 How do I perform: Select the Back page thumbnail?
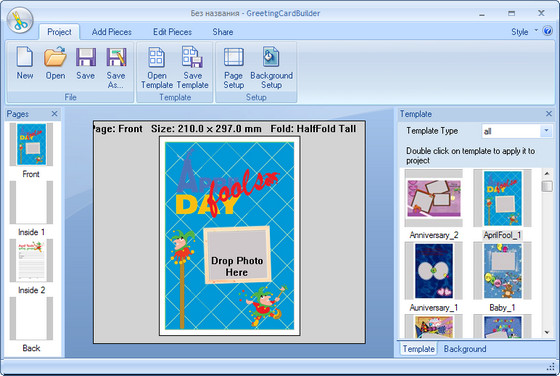[31, 319]
